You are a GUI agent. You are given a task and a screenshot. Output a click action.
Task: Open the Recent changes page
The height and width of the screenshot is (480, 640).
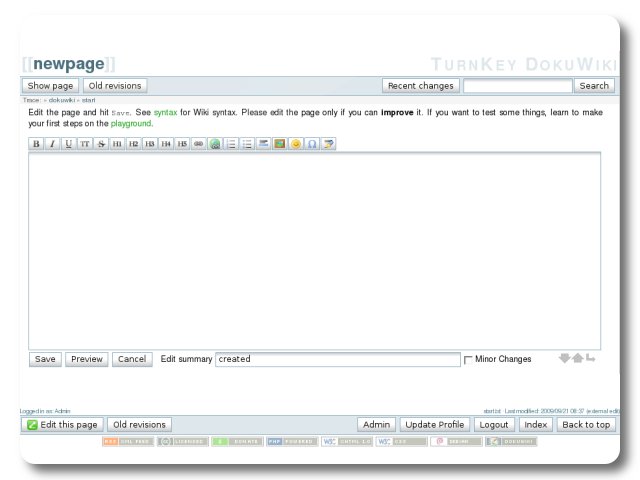click(421, 86)
